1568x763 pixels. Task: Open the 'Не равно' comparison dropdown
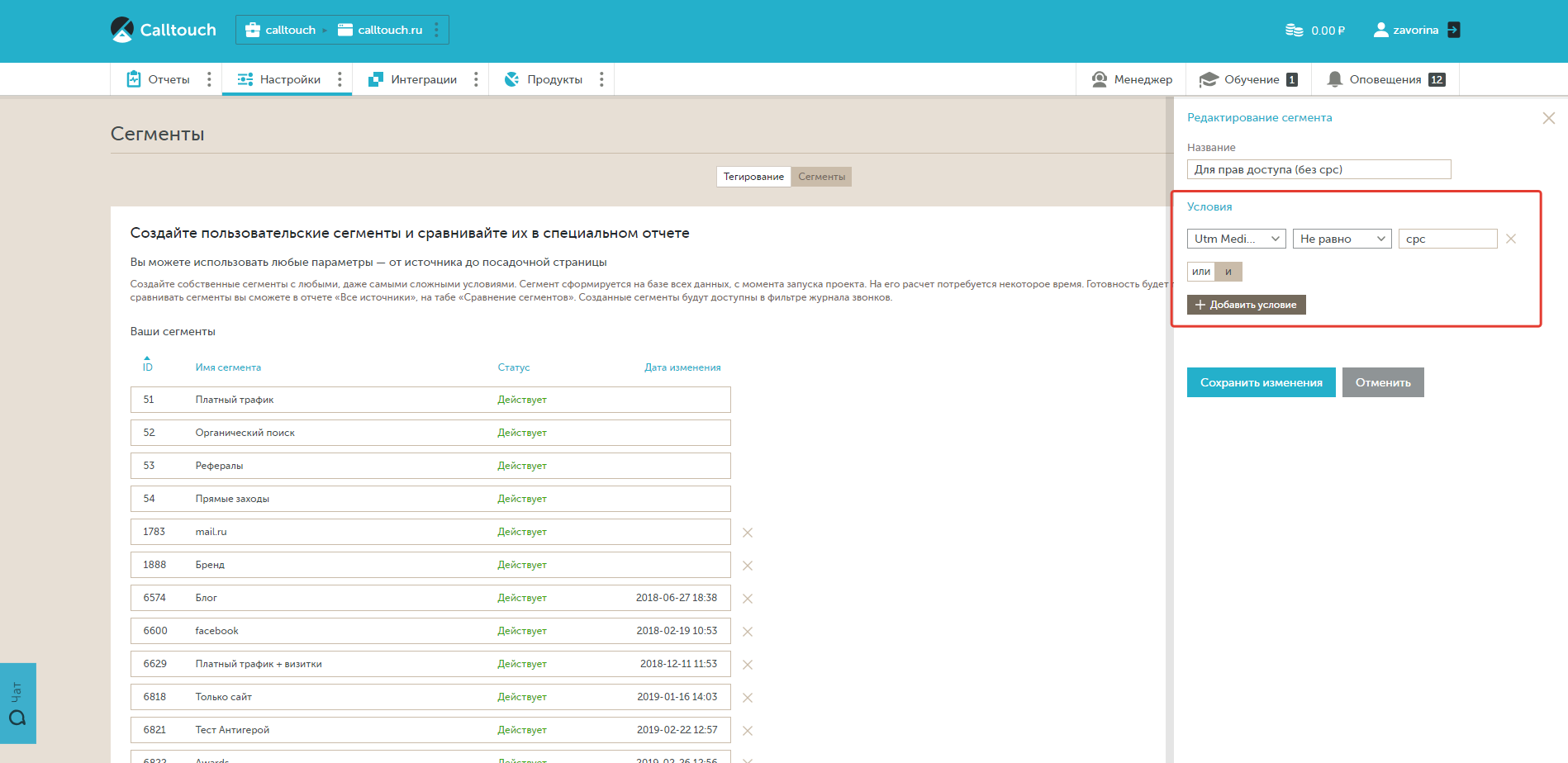[1342, 239]
